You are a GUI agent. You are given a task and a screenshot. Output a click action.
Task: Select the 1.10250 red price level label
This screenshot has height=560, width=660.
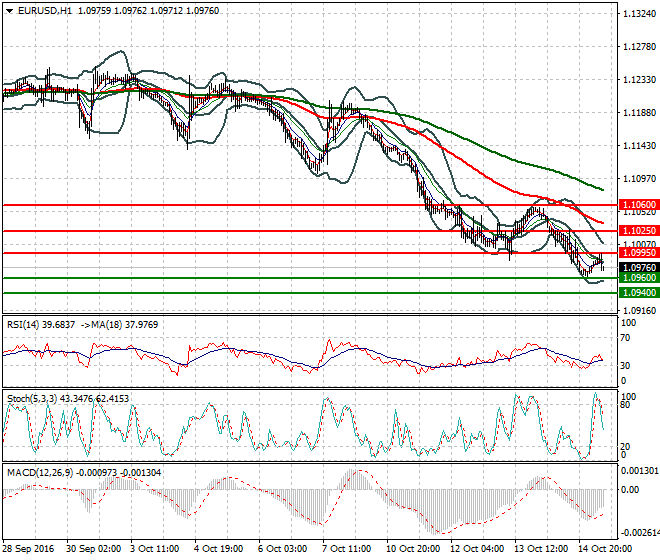632,231
